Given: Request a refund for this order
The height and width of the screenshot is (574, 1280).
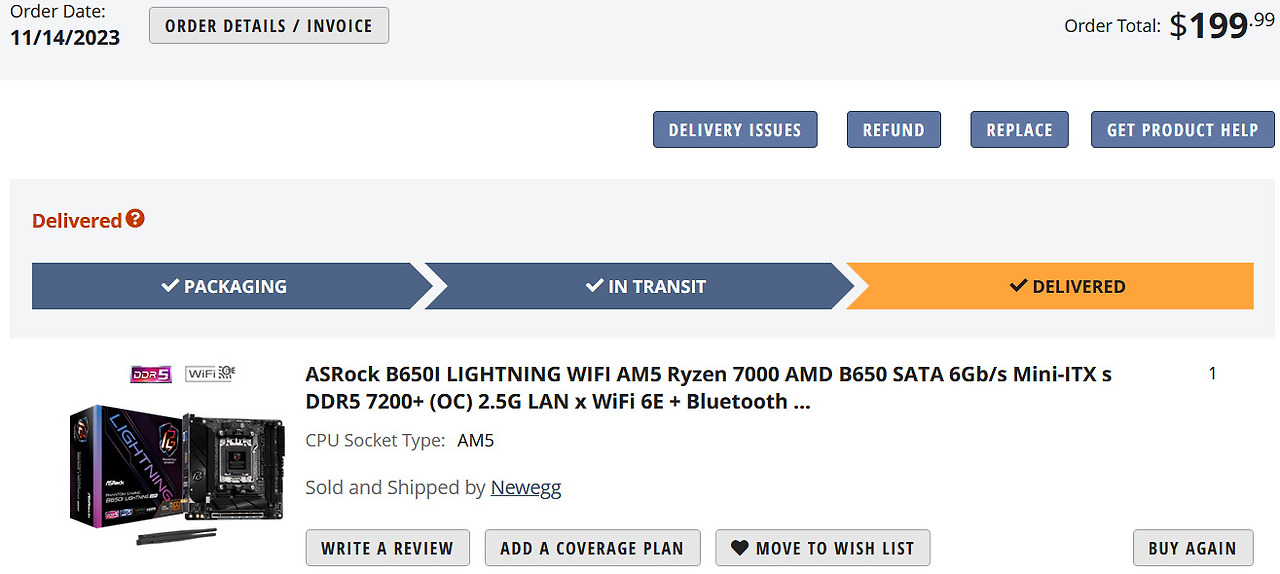Looking at the screenshot, I should point(894,130).
